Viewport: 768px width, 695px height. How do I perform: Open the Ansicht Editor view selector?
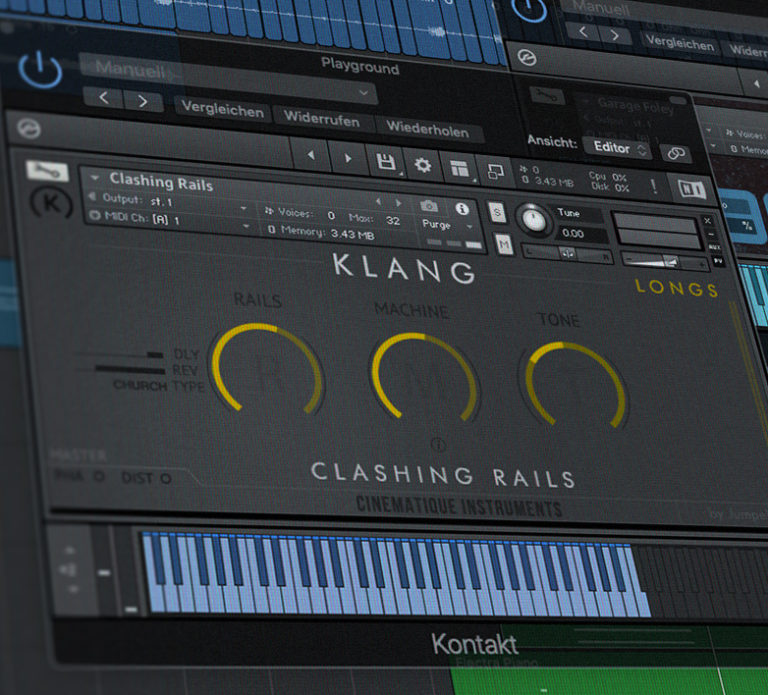click(x=619, y=147)
